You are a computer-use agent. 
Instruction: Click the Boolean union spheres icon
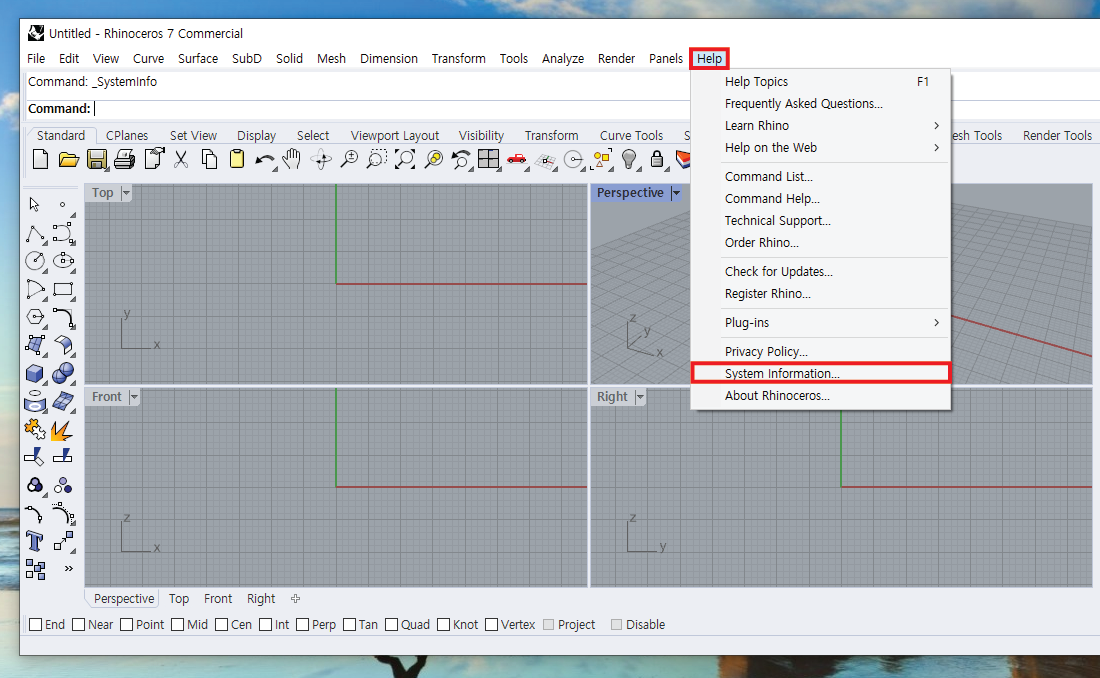tap(62, 373)
